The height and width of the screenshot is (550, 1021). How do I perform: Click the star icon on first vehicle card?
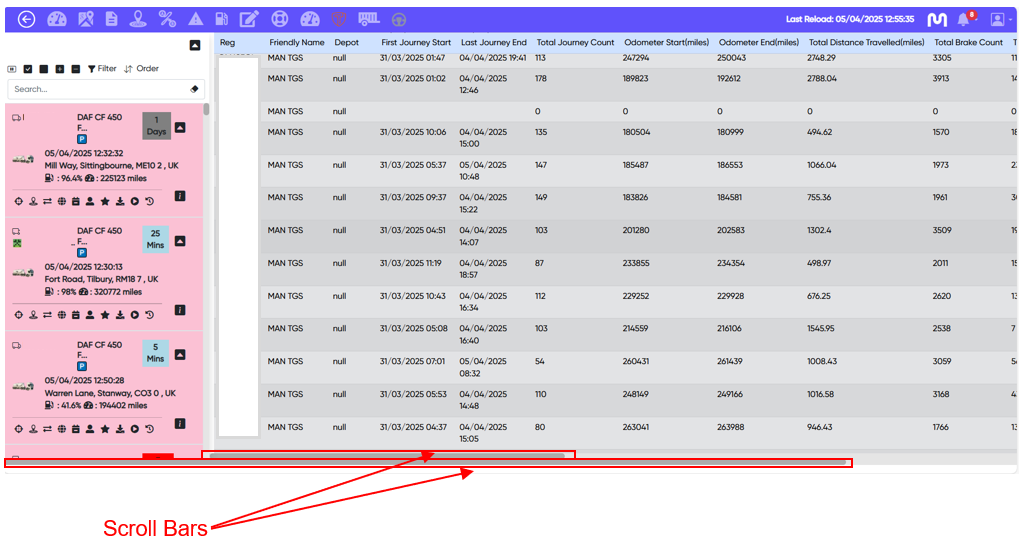pyautogui.click(x=105, y=202)
